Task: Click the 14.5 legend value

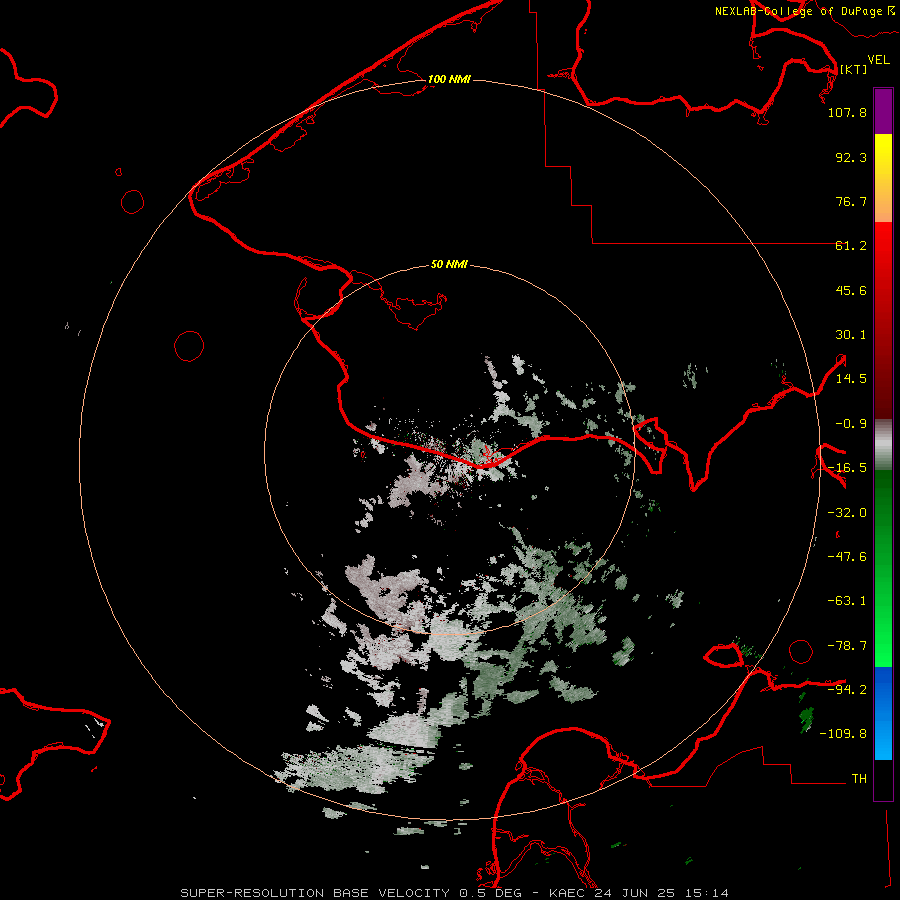Action: click(851, 379)
